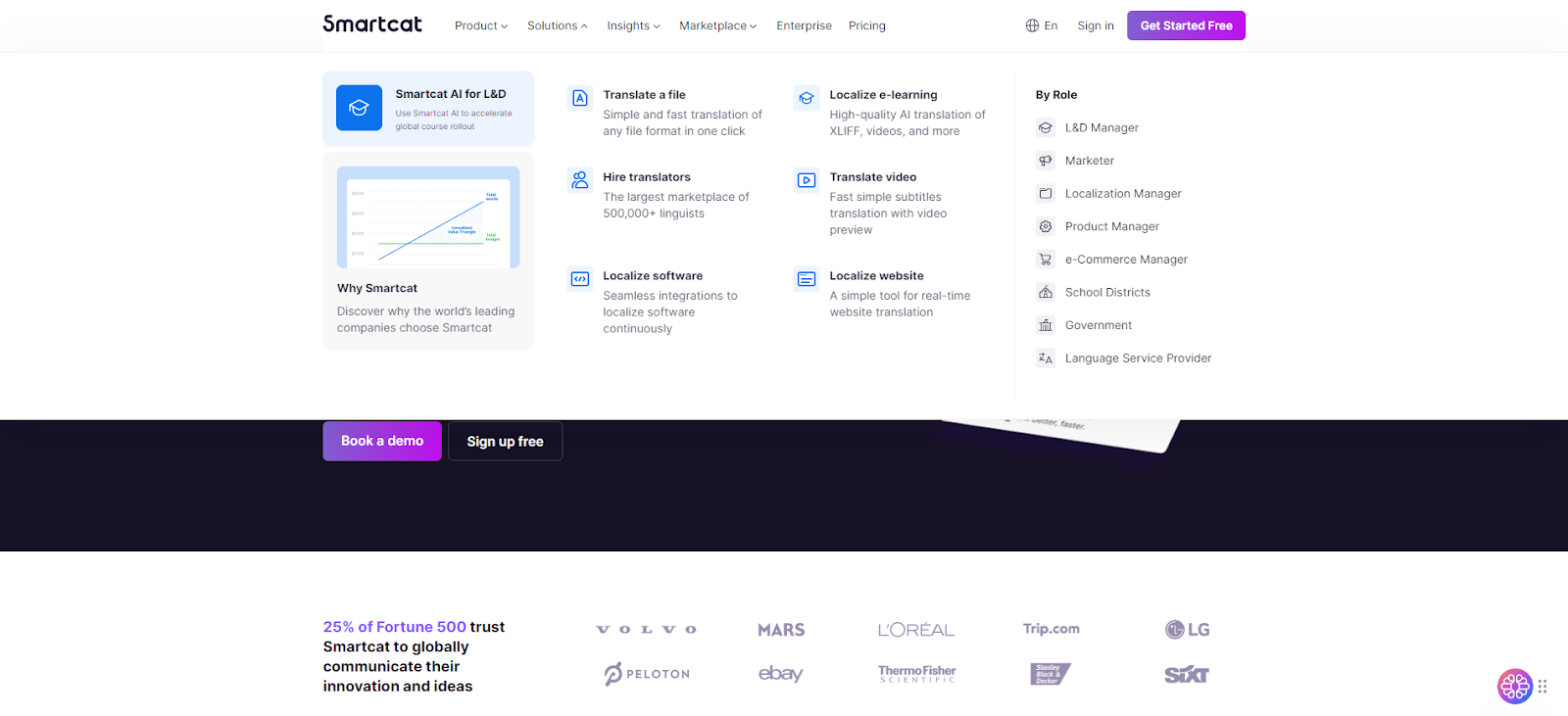Select Translate a file solution
The height and width of the screenshot is (716, 1568).
pyautogui.click(x=666, y=113)
